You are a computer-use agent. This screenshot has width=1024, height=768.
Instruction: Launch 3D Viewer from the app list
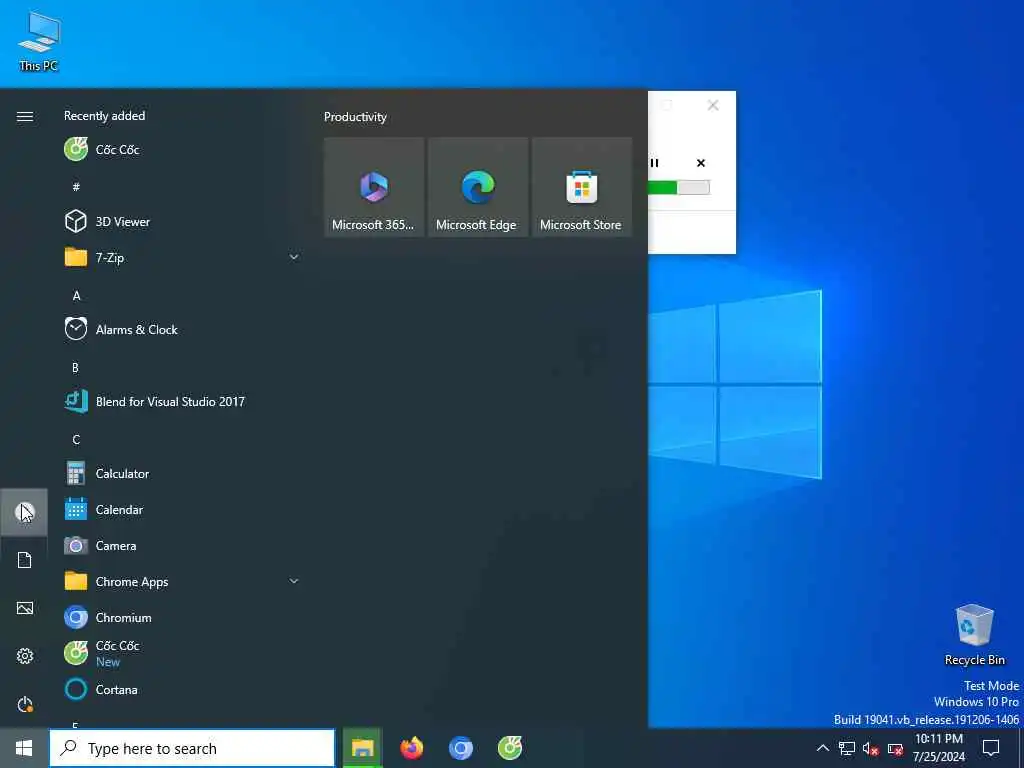click(182, 221)
